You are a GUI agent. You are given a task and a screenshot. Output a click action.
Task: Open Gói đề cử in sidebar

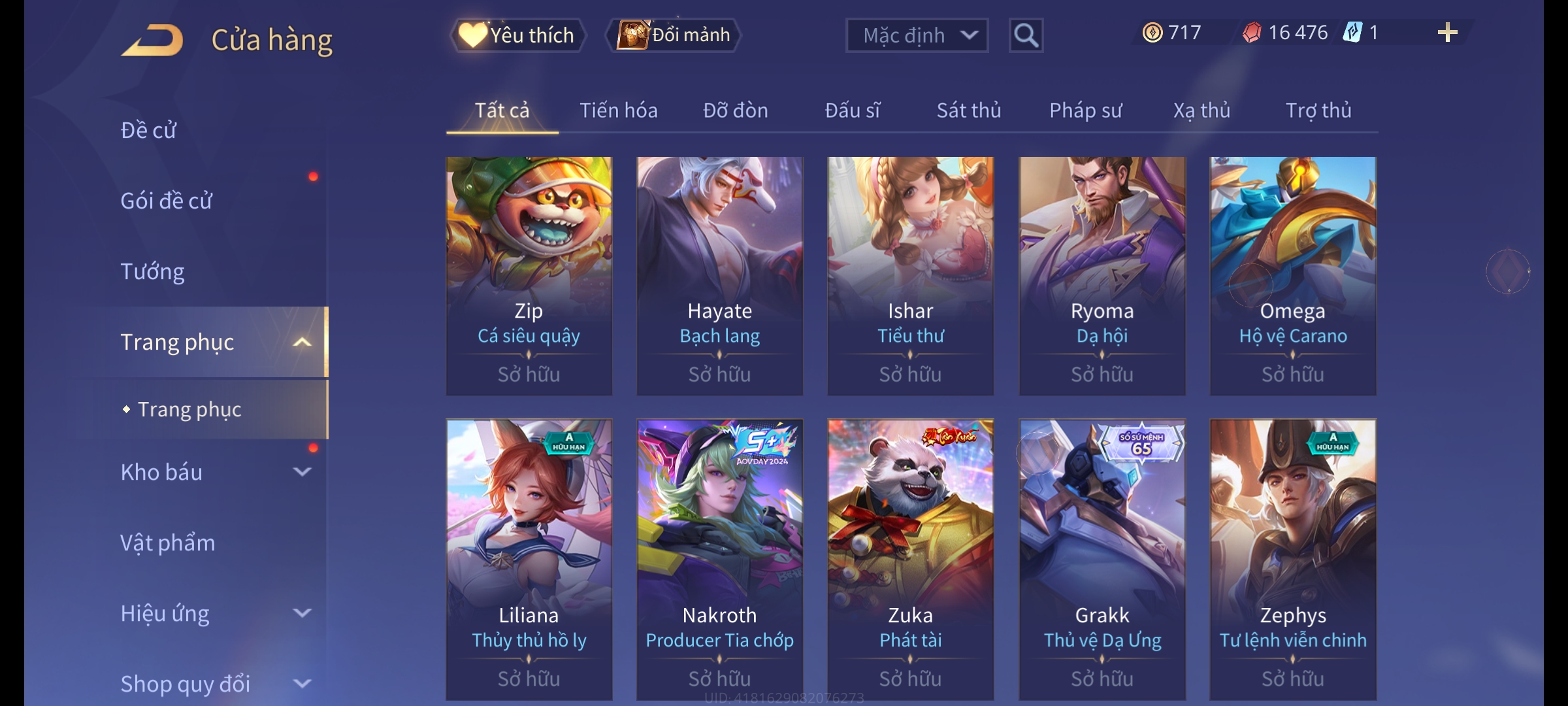coord(167,201)
